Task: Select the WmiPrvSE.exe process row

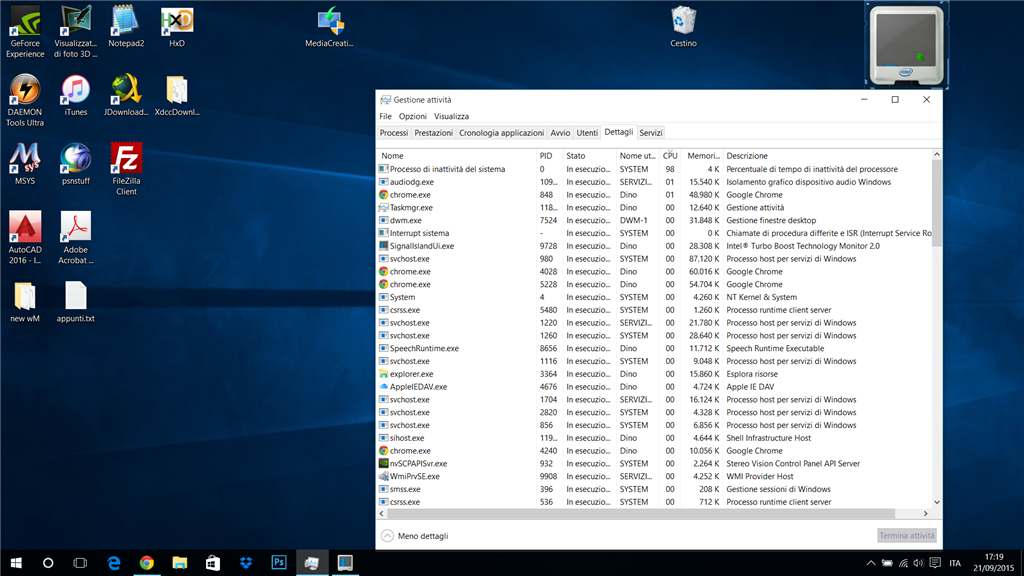Action: tap(655, 476)
